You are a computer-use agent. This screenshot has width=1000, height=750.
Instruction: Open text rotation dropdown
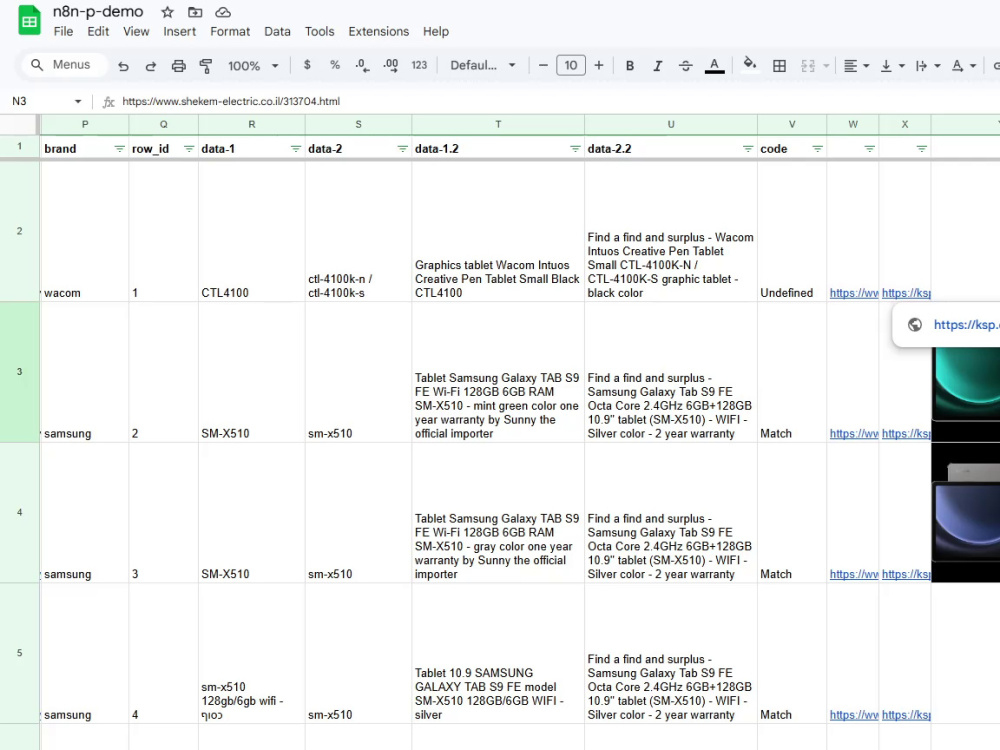(x=963, y=66)
